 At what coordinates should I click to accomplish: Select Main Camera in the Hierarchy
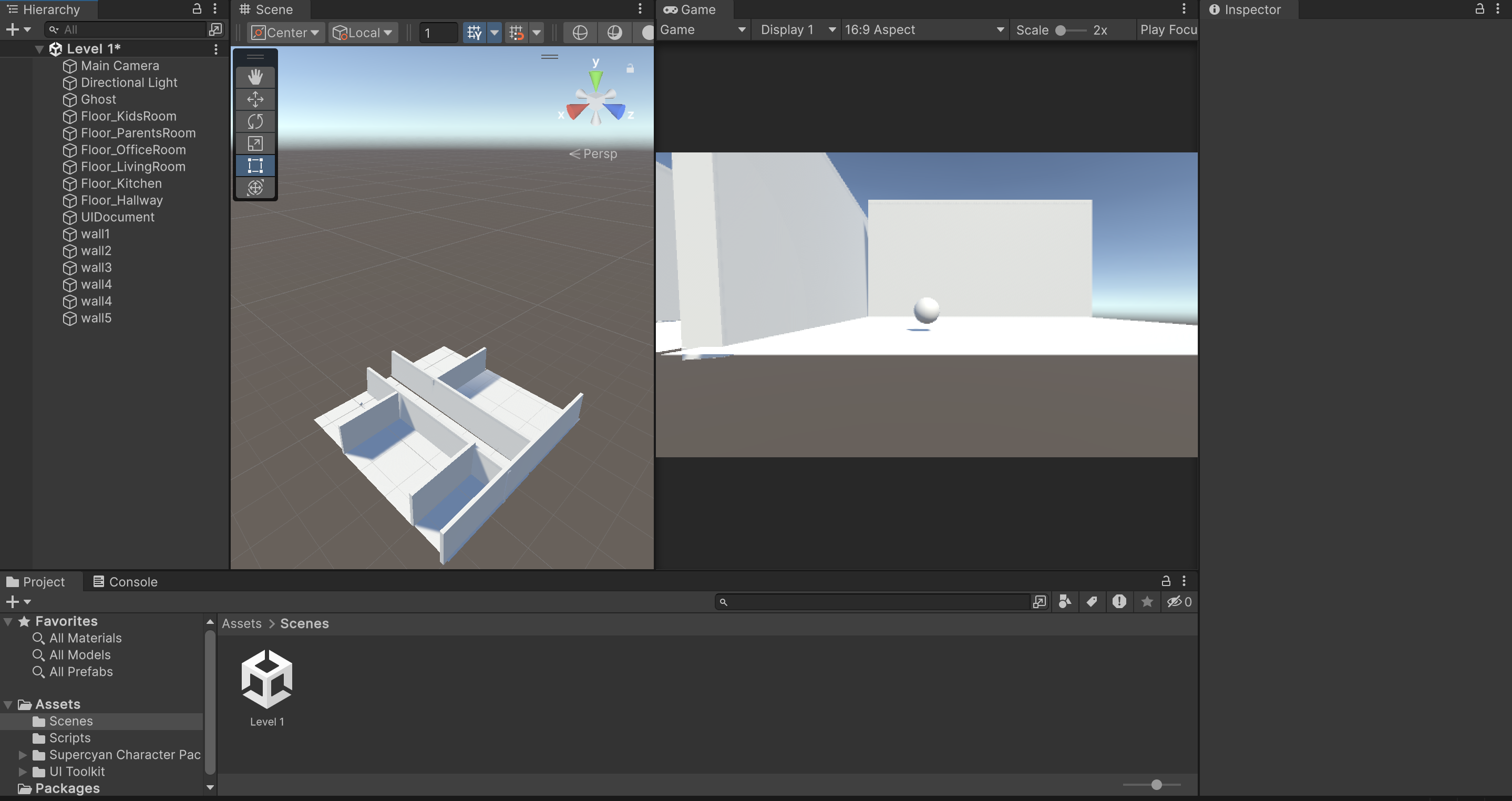click(120, 66)
